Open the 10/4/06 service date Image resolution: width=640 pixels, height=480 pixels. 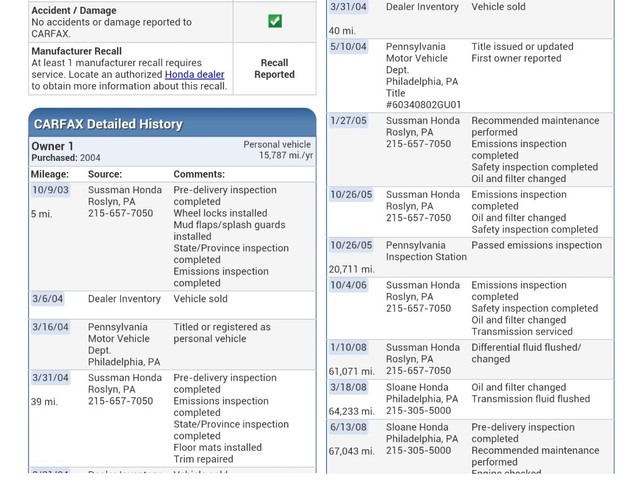(x=348, y=285)
